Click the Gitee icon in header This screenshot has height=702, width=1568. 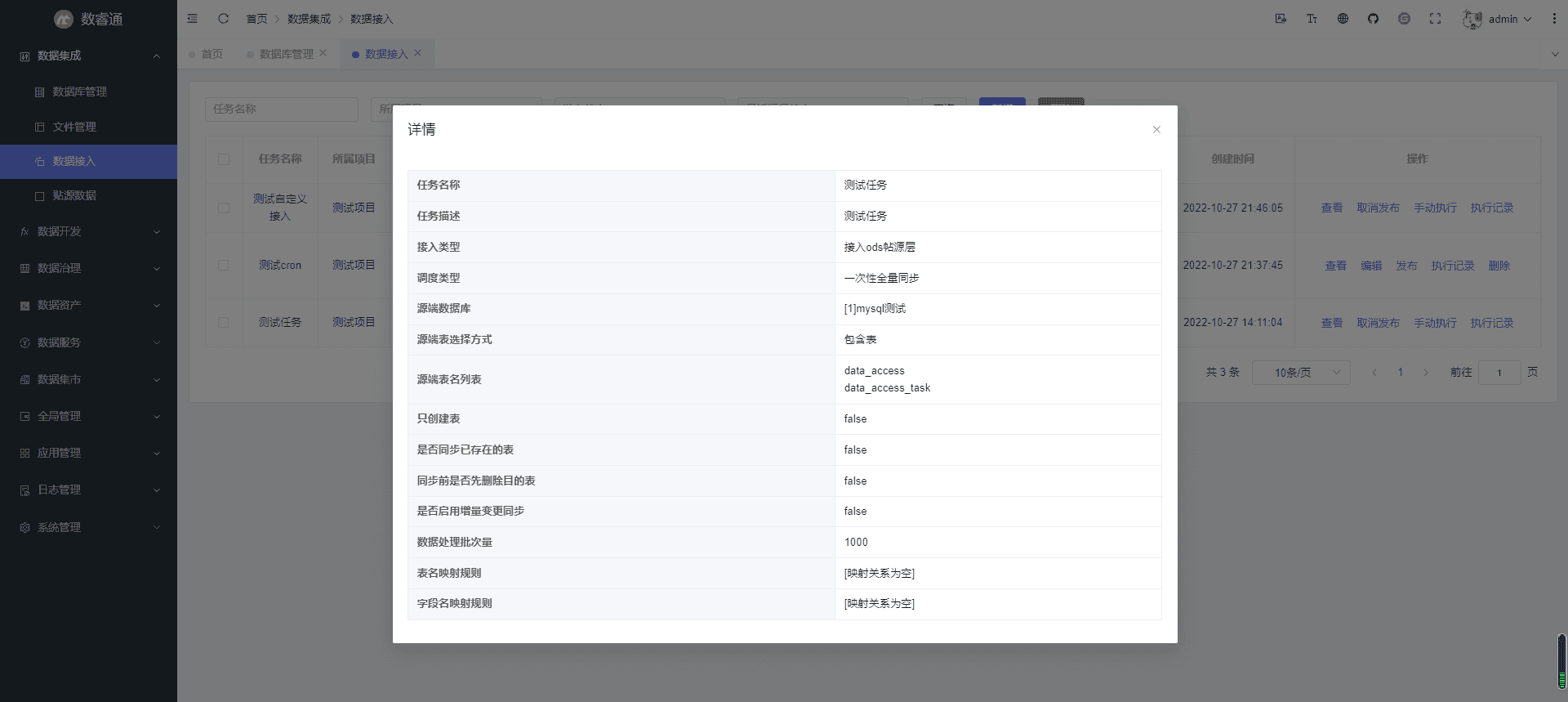click(1404, 18)
